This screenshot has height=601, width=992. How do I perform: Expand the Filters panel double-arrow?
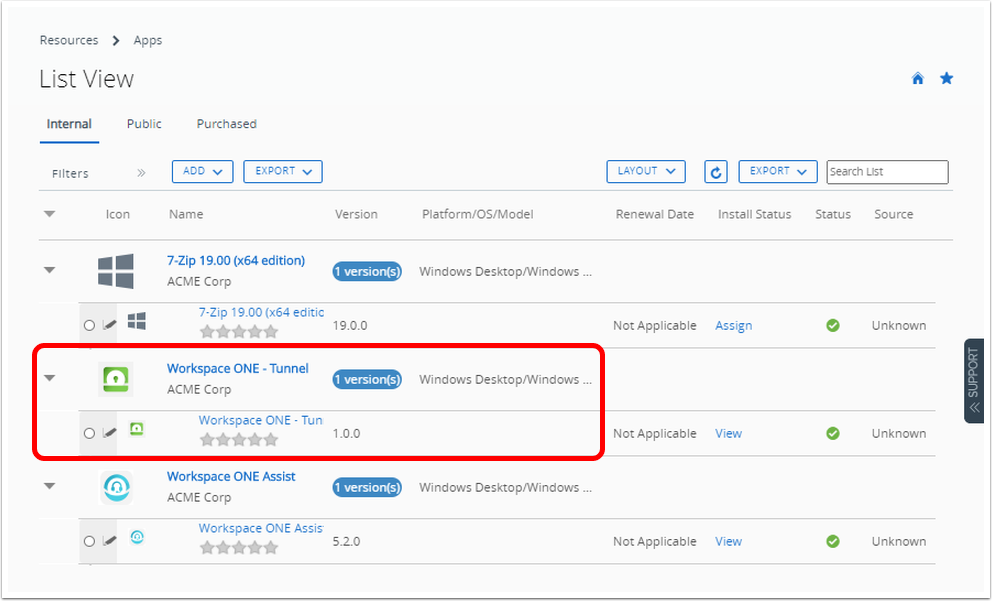[x=141, y=173]
